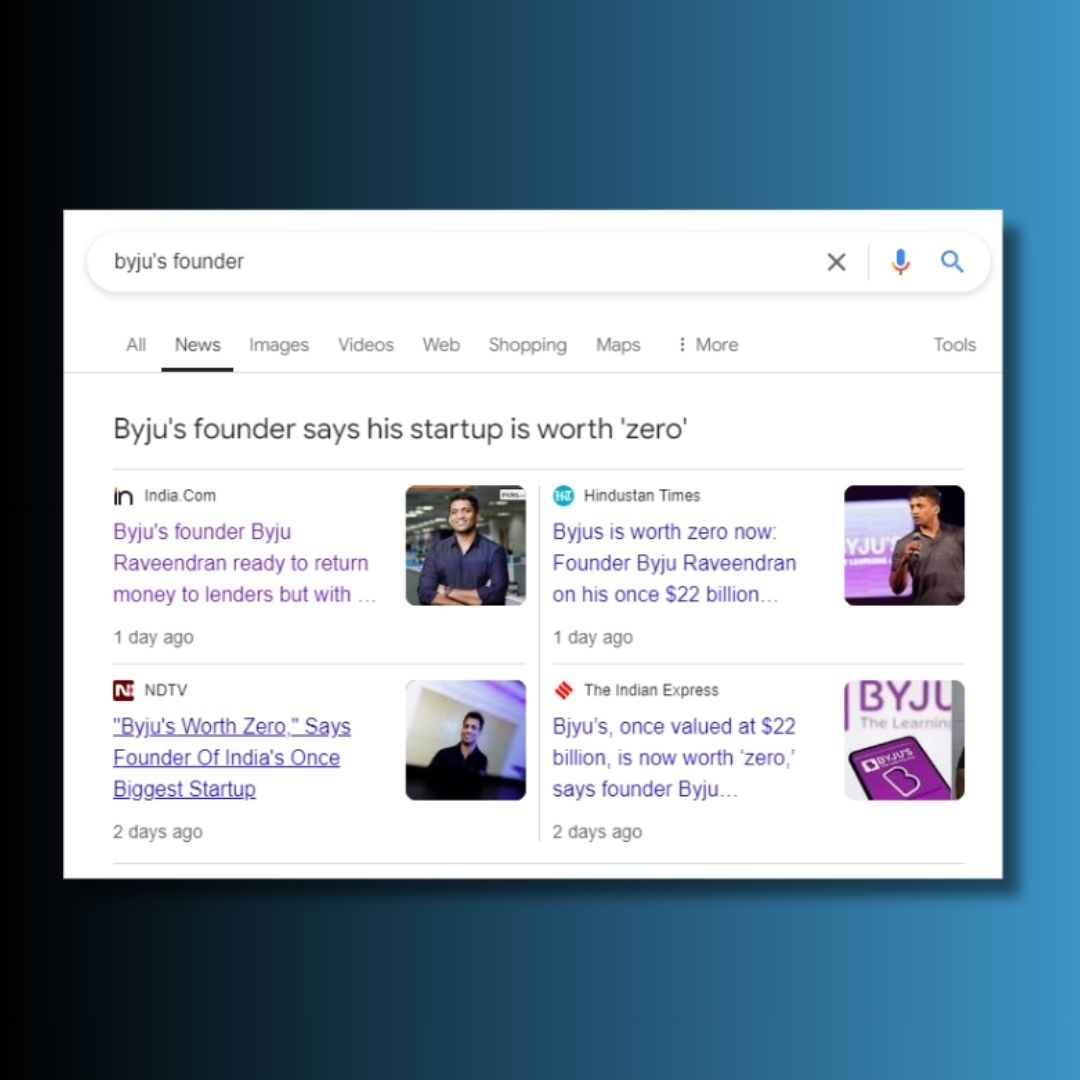Image resolution: width=1080 pixels, height=1080 pixels.
Task: Click the India.Com source favicon
Action: pos(124,496)
